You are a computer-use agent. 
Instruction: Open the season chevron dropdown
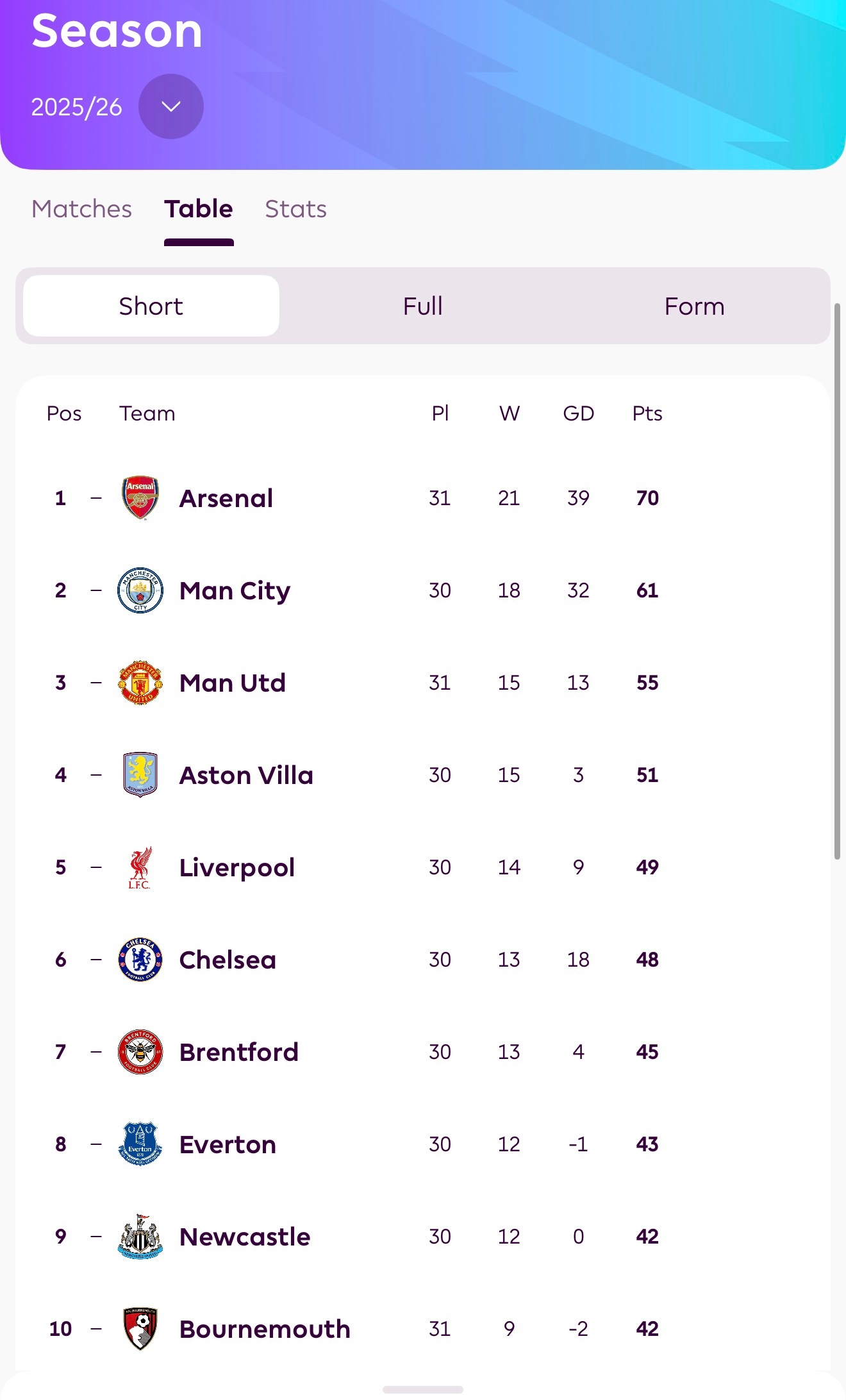coord(171,106)
